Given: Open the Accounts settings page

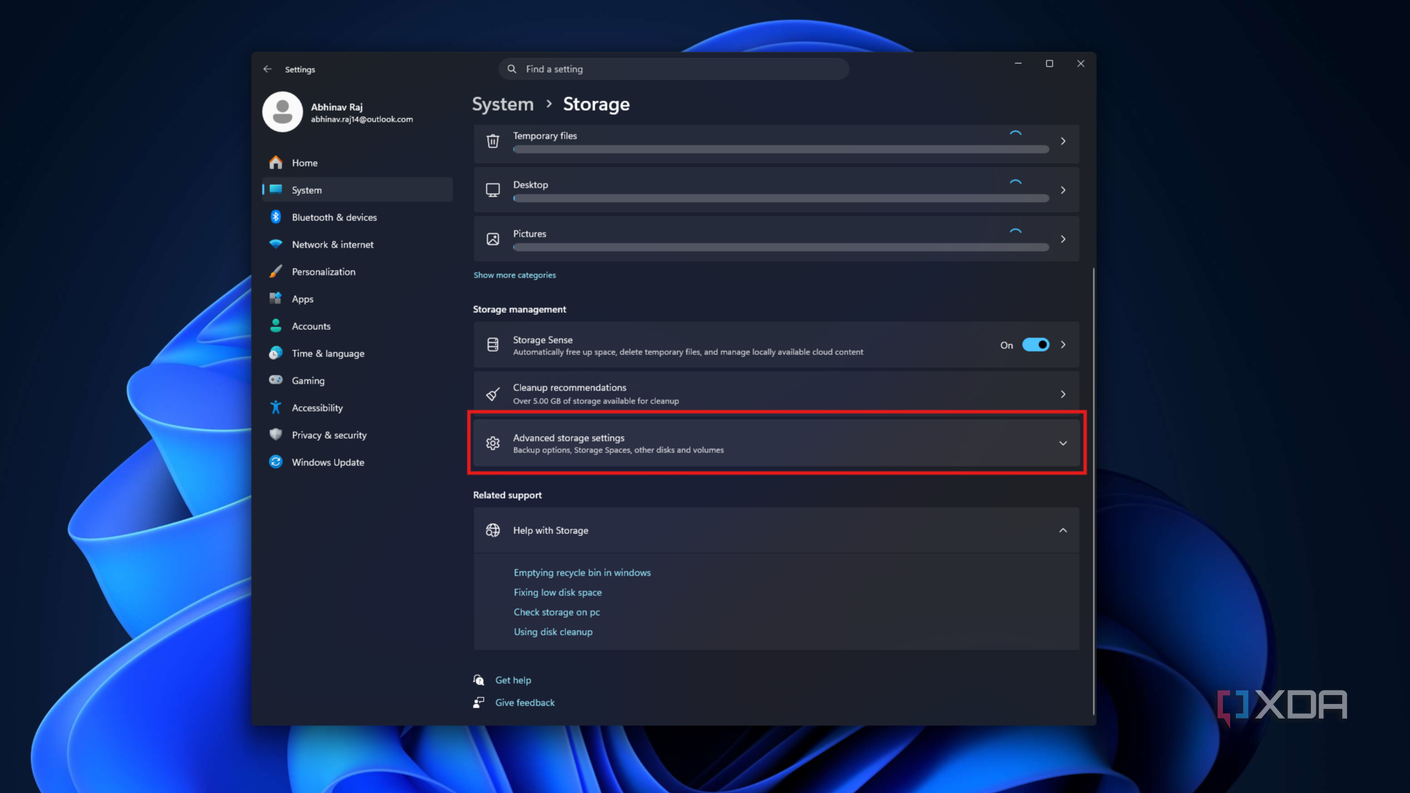Looking at the screenshot, I should tap(357, 326).
